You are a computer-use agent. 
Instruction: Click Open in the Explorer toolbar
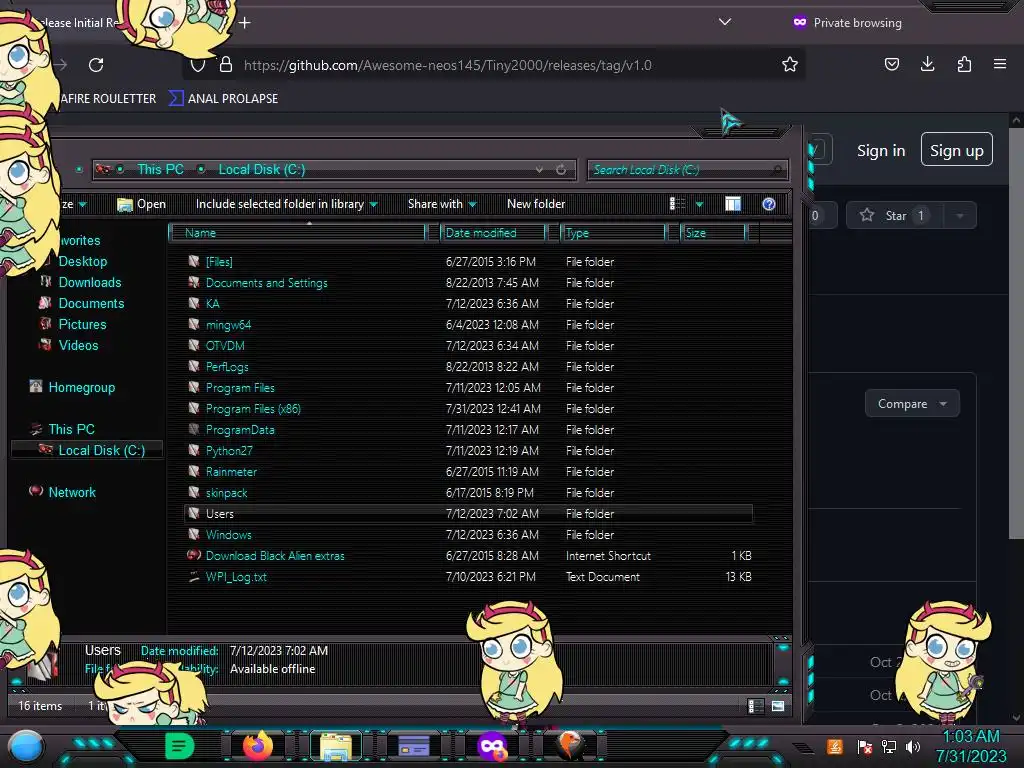point(142,204)
